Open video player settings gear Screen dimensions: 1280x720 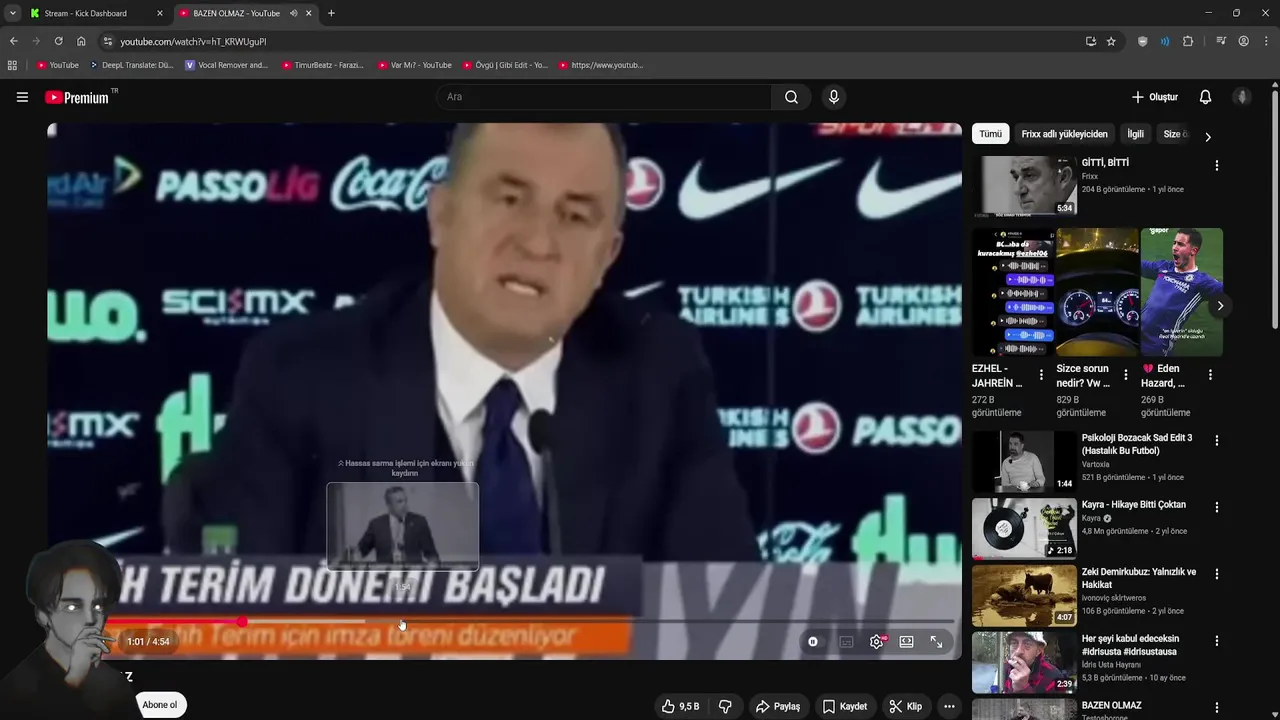pos(876,642)
